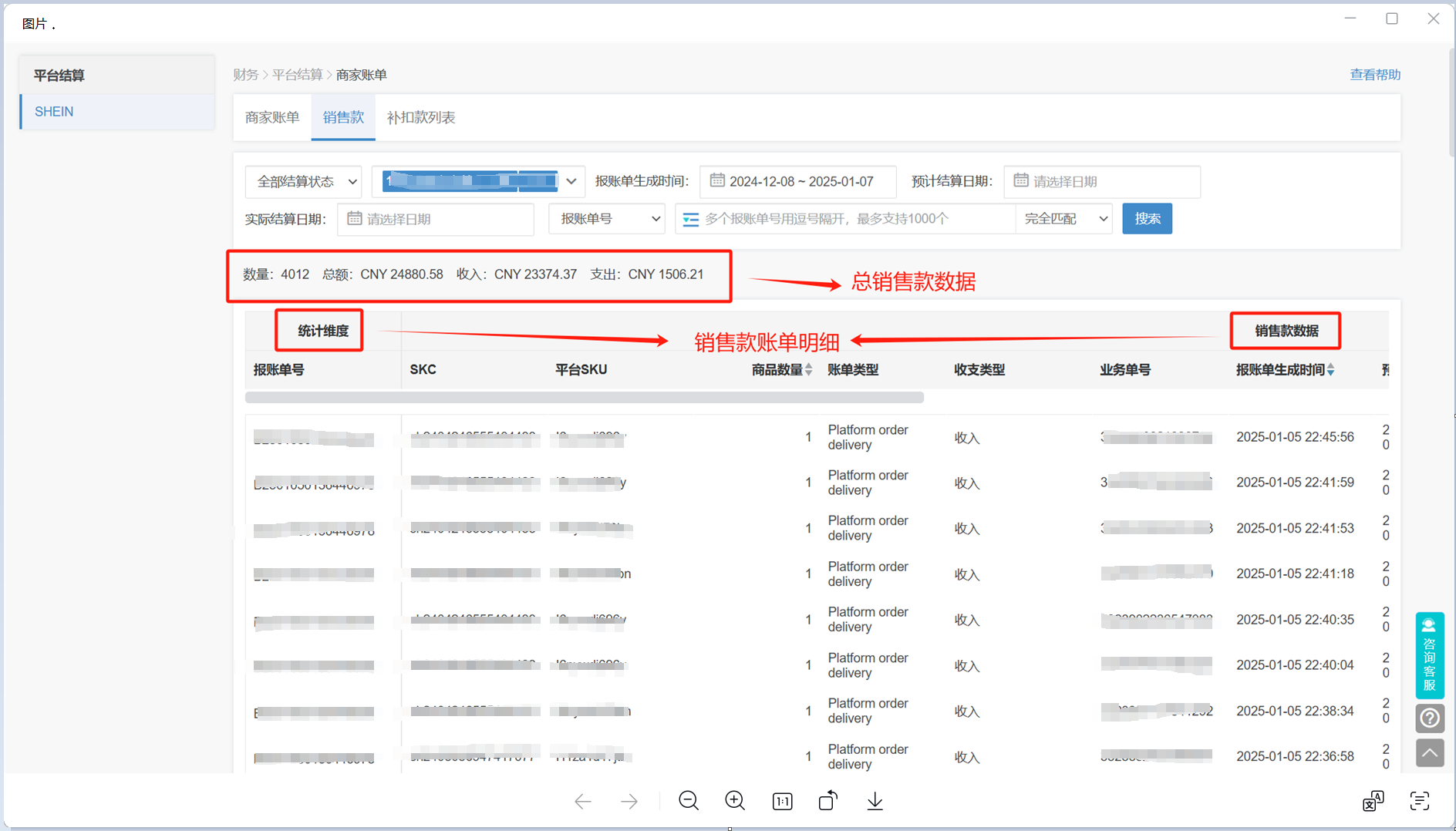Minimize the image viewer window
The width and height of the screenshot is (1456, 831).
click(x=1350, y=19)
